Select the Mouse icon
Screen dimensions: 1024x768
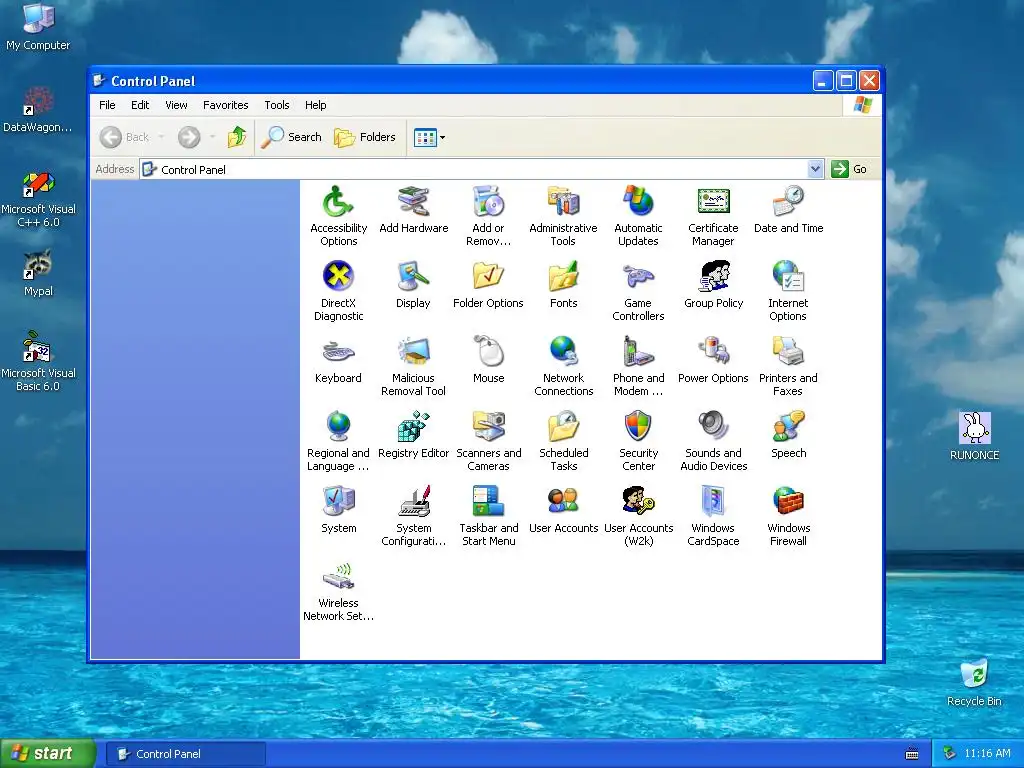tap(488, 351)
